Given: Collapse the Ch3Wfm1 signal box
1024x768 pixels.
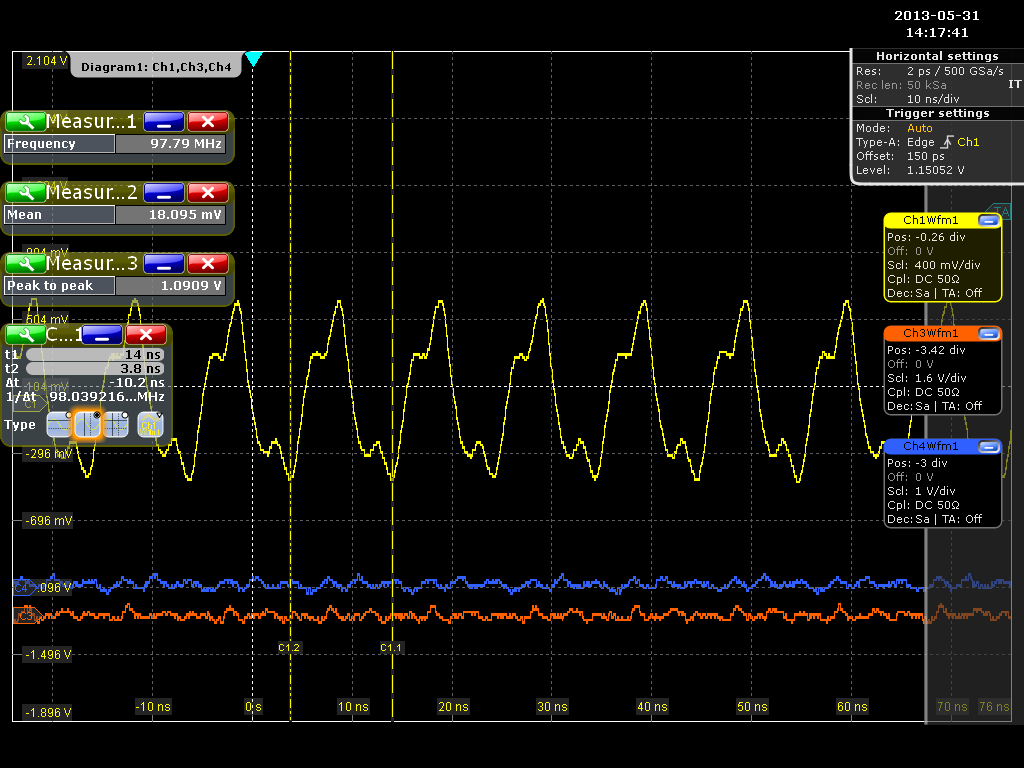Looking at the screenshot, I should pyautogui.click(x=988, y=333).
